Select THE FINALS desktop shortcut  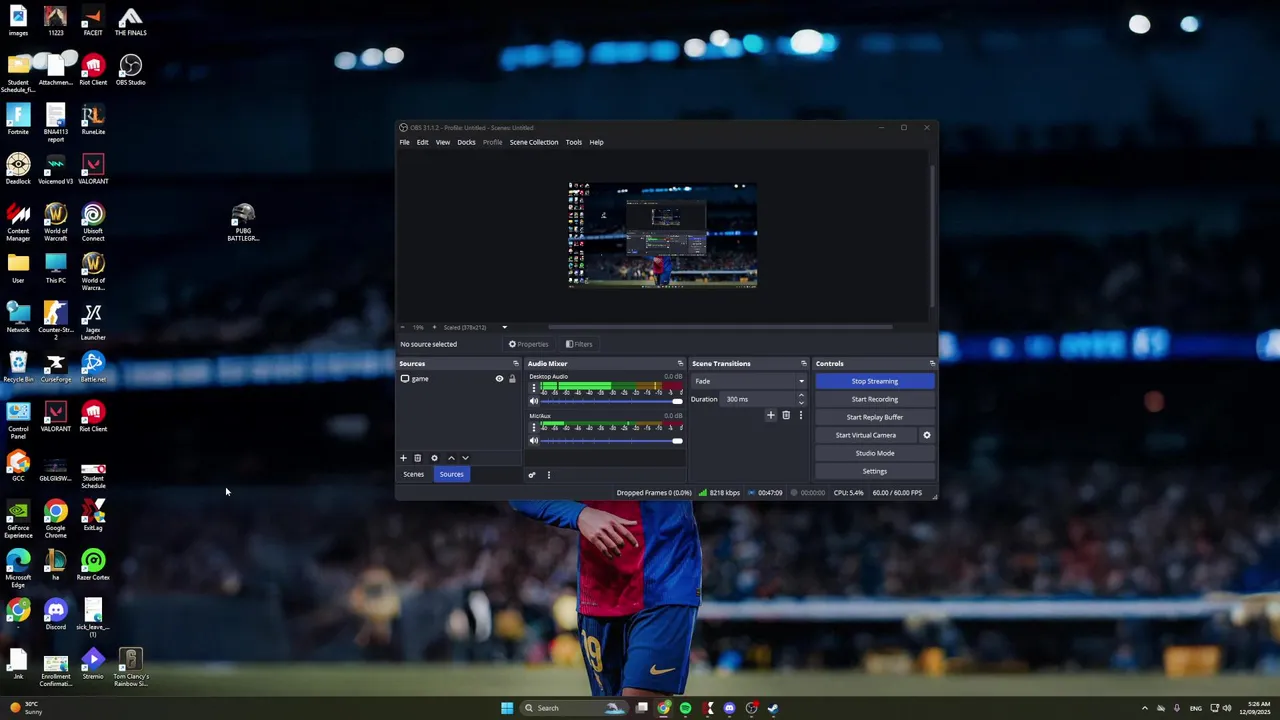[130, 21]
